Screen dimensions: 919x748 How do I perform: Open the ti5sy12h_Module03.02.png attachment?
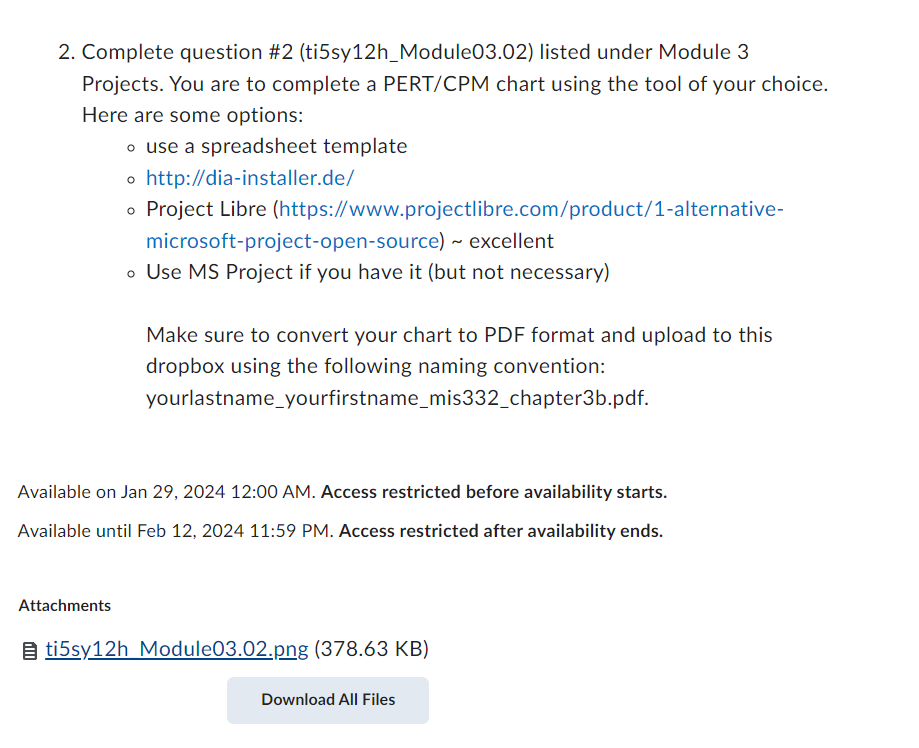pos(175,649)
